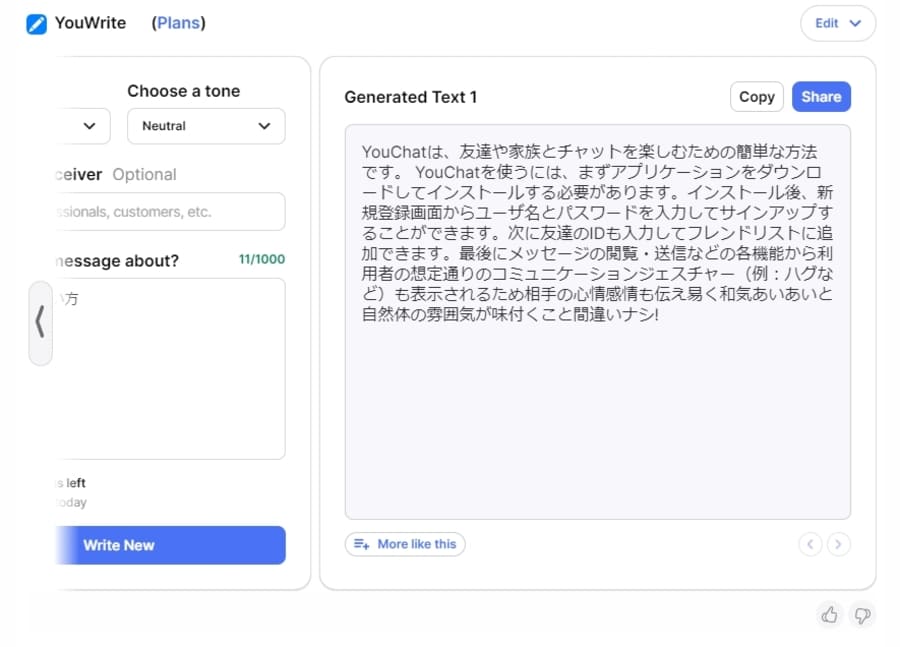Click More like this button
Viewport: 900px width, 647px height.
point(405,544)
